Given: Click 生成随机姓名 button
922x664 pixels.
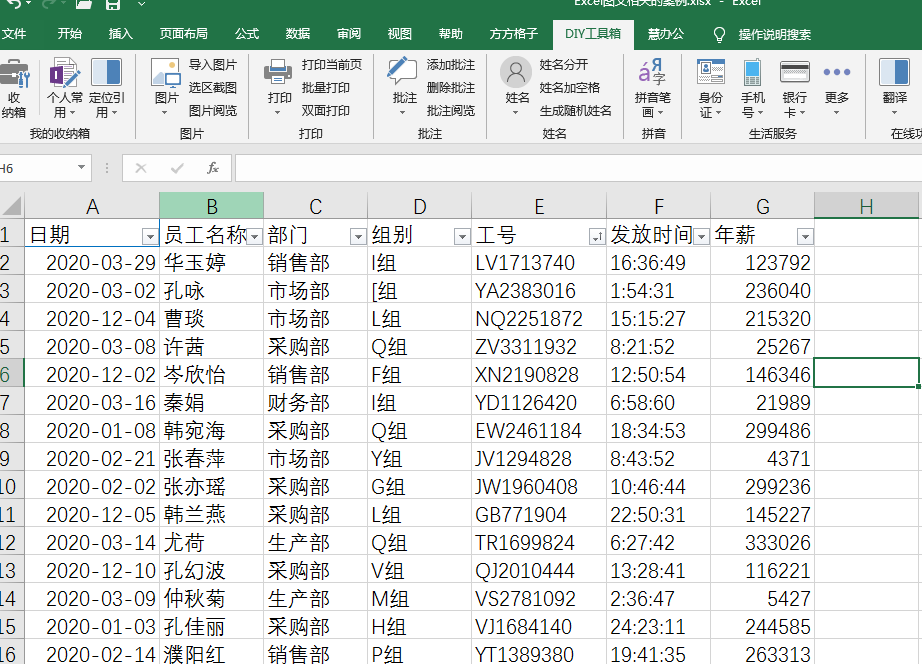Looking at the screenshot, I should point(576,111).
